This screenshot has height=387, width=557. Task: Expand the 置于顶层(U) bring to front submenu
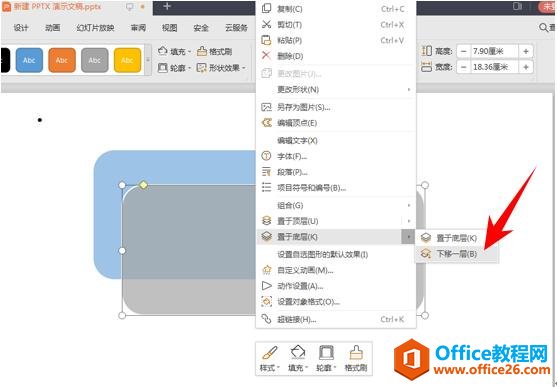pyautogui.click(x=336, y=221)
